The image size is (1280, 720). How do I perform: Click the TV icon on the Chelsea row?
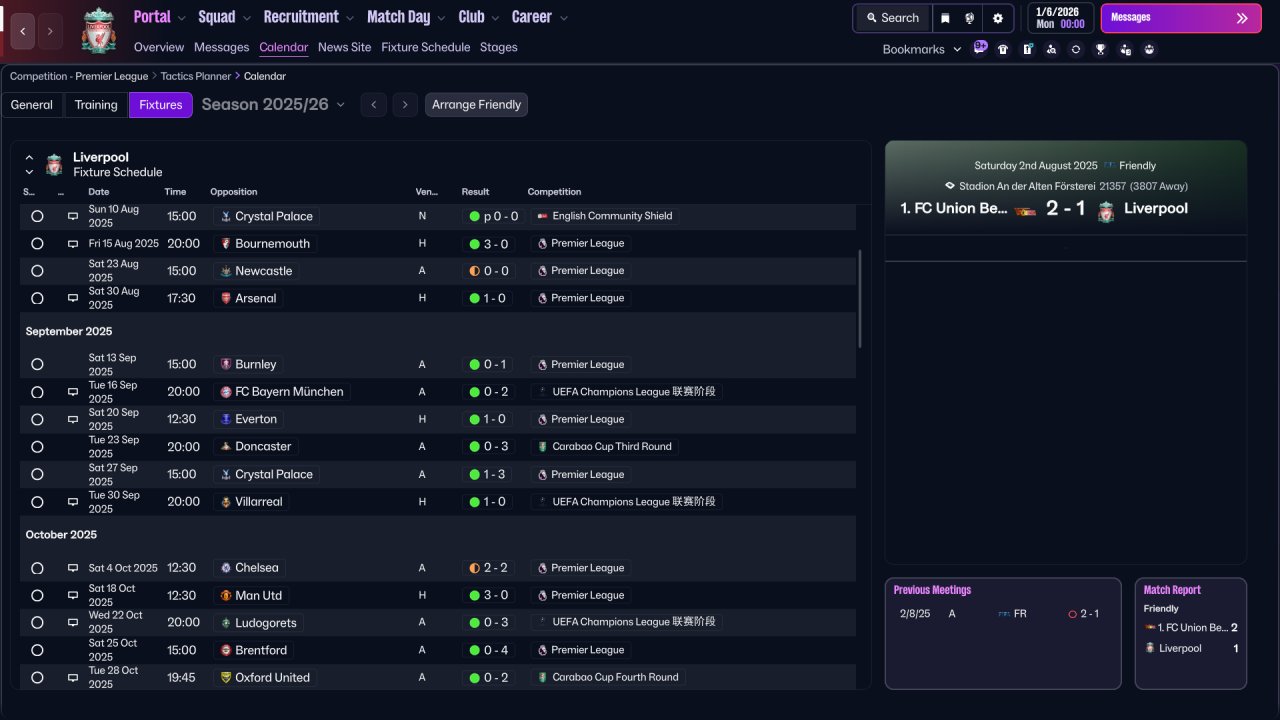click(73, 568)
